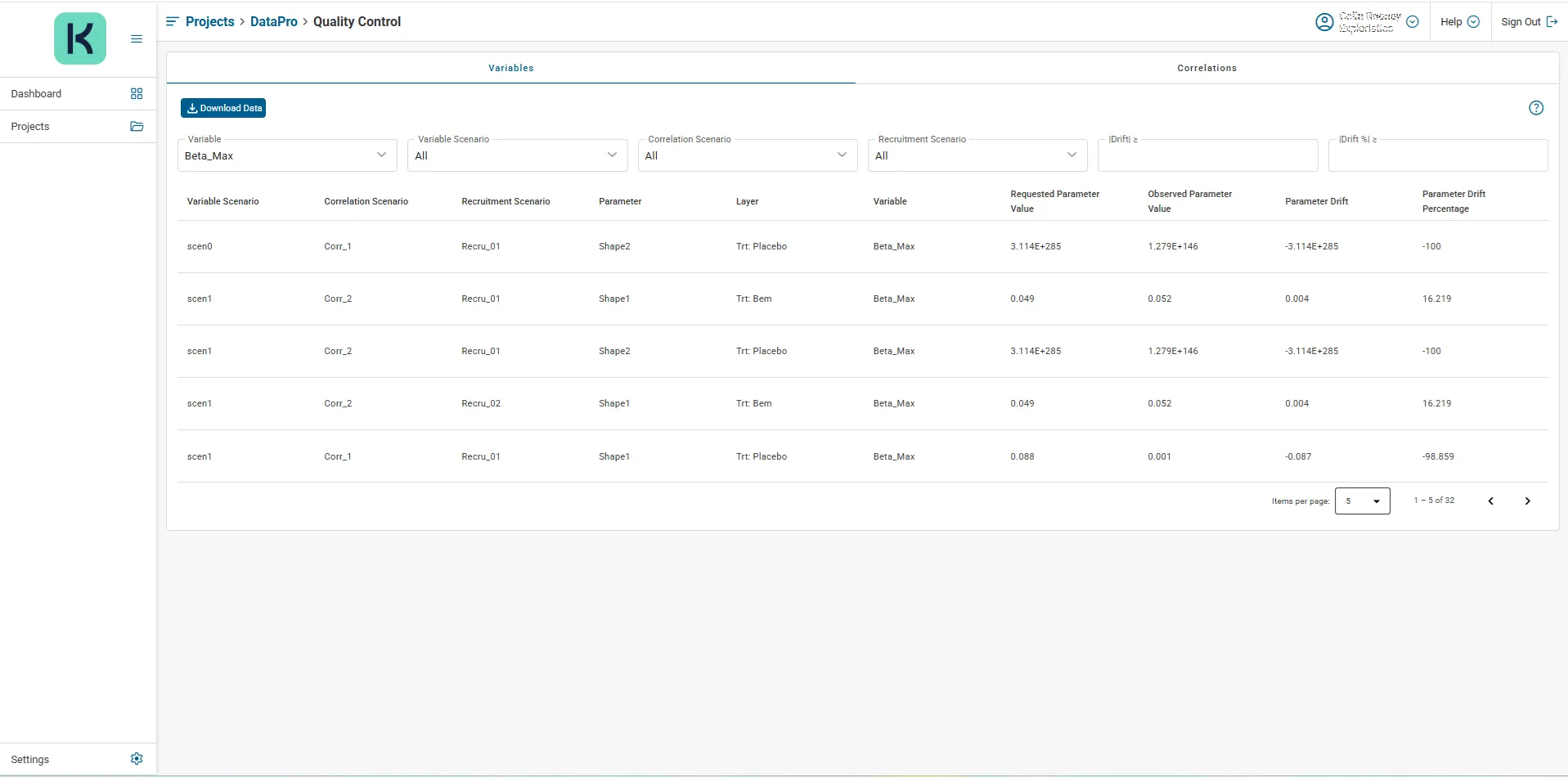1568x777 pixels.
Task: Click the user profile avatar icon
Action: 1323,22
